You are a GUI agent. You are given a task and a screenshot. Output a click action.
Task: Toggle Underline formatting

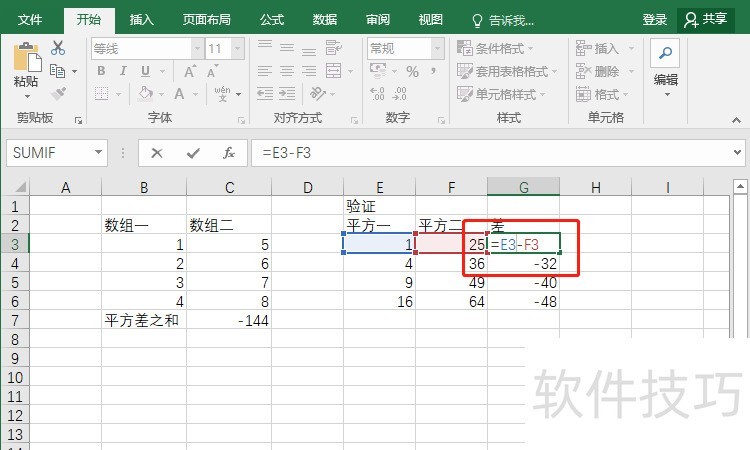click(x=145, y=71)
